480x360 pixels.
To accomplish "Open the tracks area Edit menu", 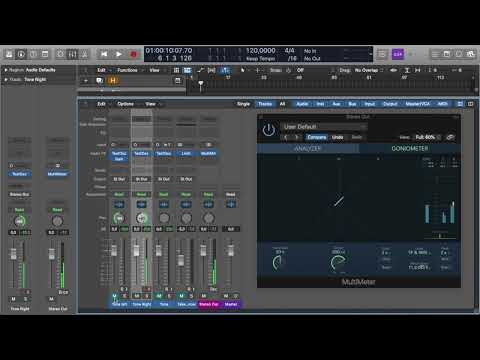I will (x=101, y=70).
